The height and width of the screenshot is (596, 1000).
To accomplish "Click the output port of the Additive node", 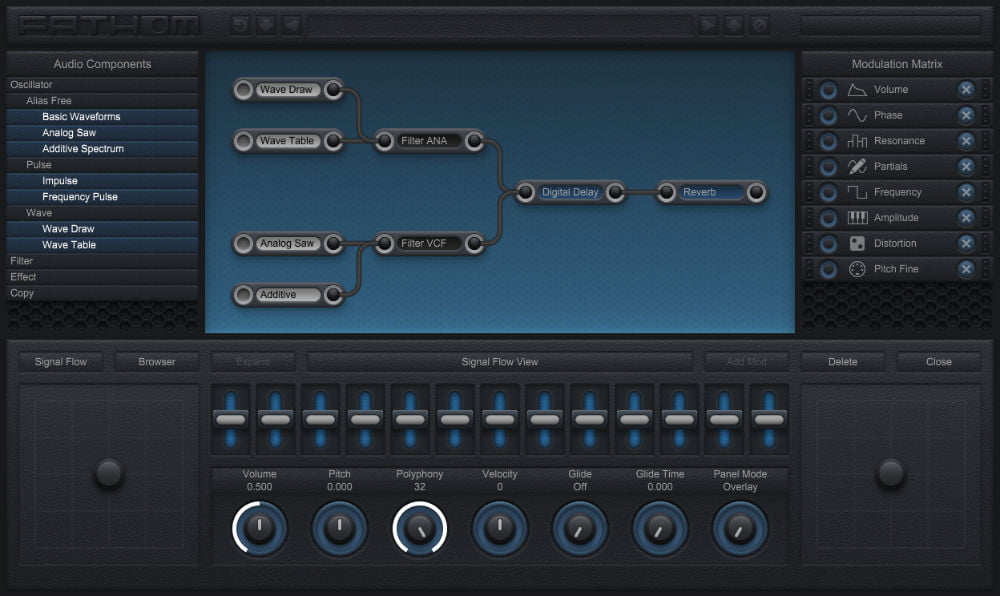I will coord(333,294).
